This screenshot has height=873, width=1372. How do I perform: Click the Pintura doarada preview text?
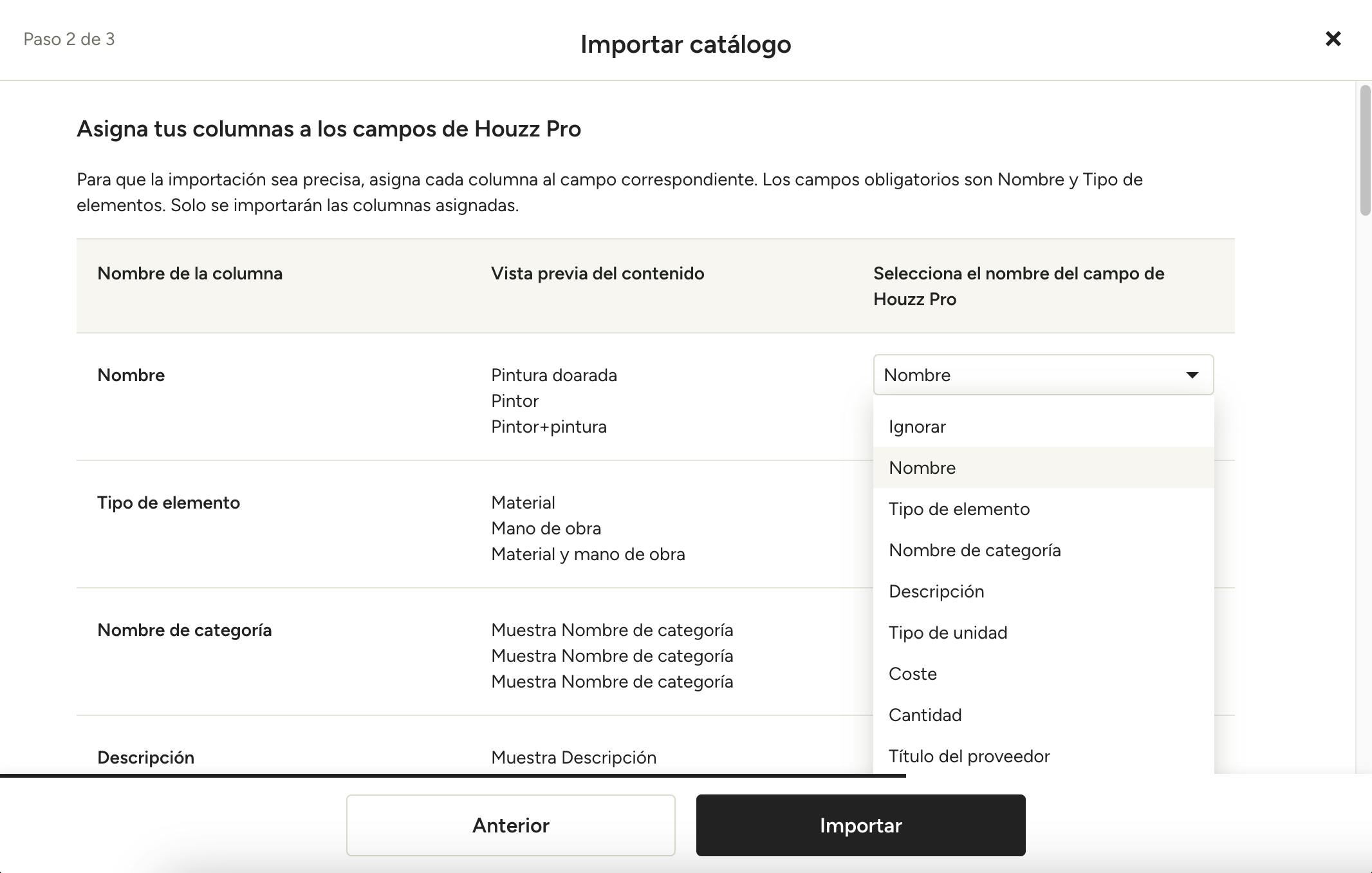click(x=553, y=375)
